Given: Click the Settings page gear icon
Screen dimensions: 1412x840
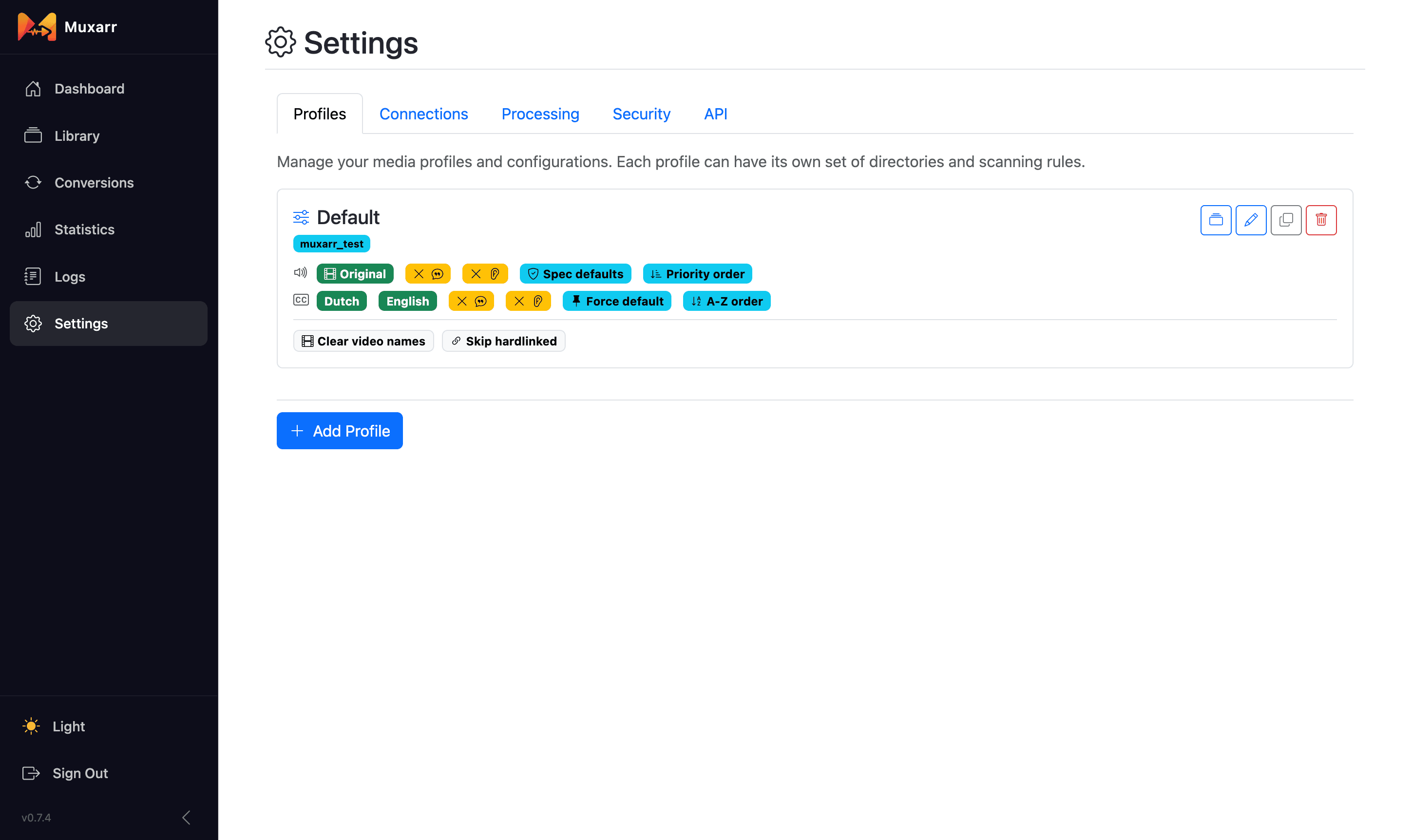Looking at the screenshot, I should coord(281,42).
